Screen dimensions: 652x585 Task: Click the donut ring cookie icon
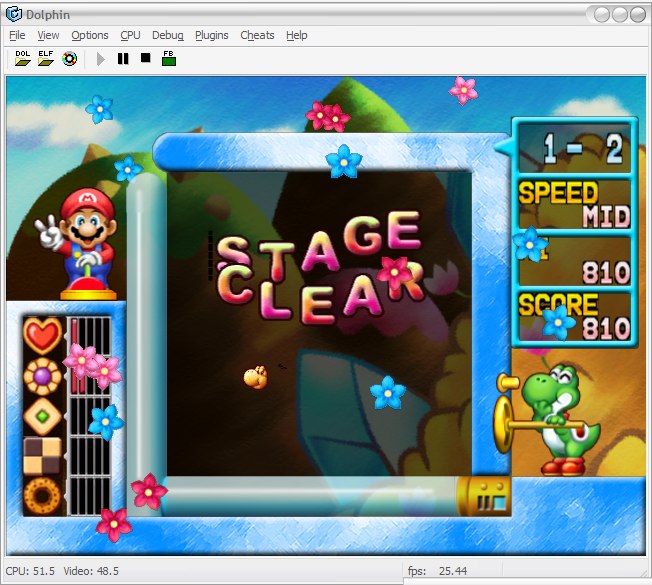[x=42, y=496]
